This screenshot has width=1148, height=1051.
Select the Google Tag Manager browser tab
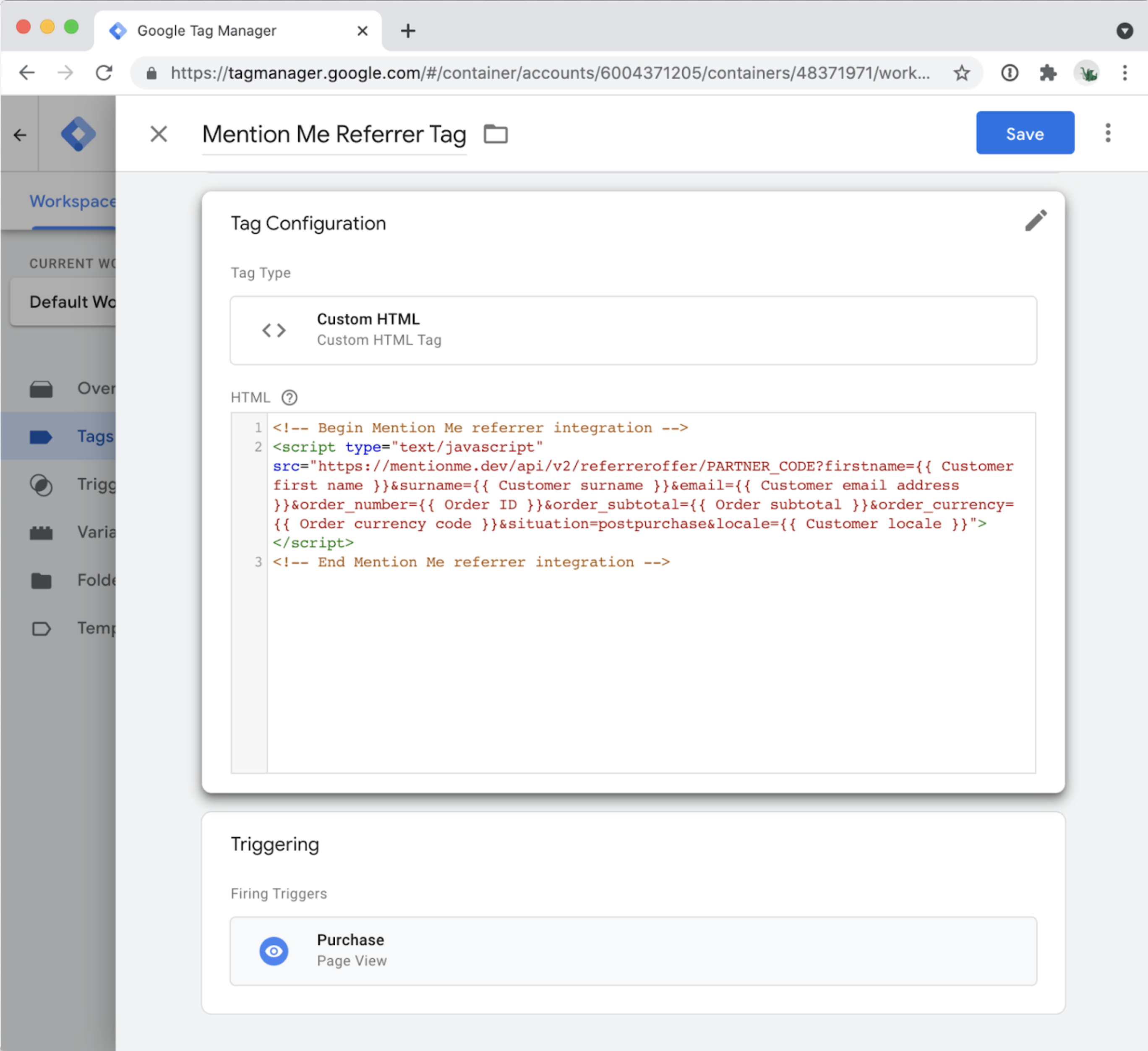238,31
